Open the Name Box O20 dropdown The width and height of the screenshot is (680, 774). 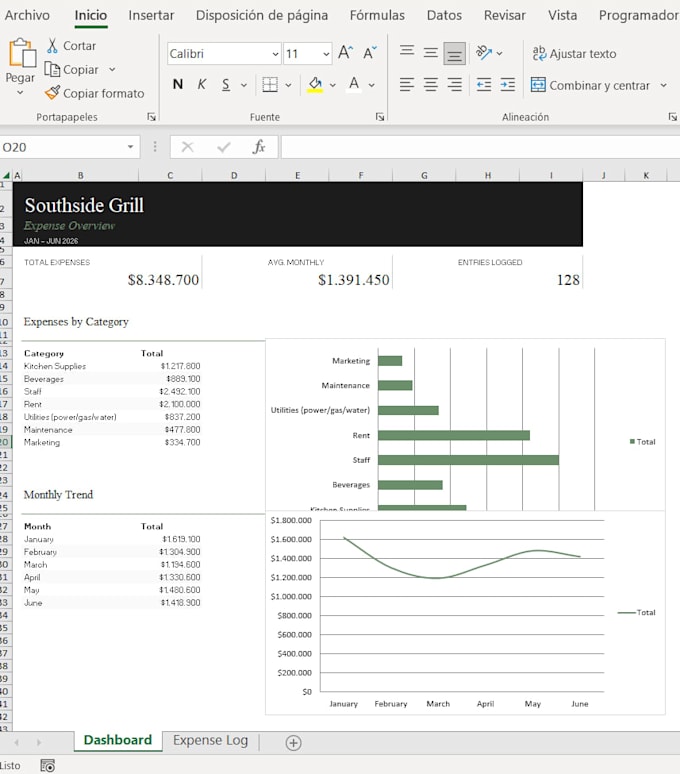(x=130, y=147)
